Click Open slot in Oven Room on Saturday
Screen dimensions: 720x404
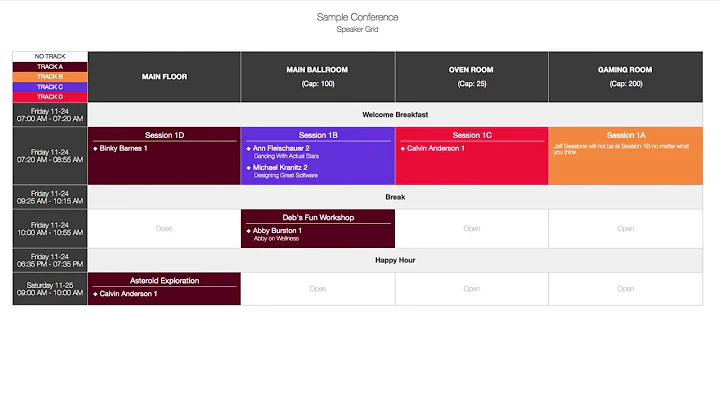click(x=472, y=289)
